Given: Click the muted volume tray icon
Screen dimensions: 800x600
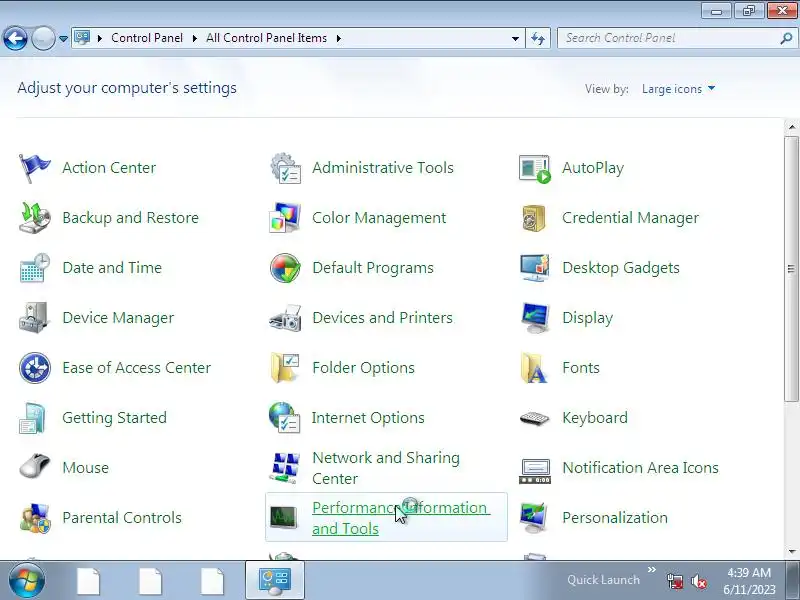Looking at the screenshot, I should point(698,581).
